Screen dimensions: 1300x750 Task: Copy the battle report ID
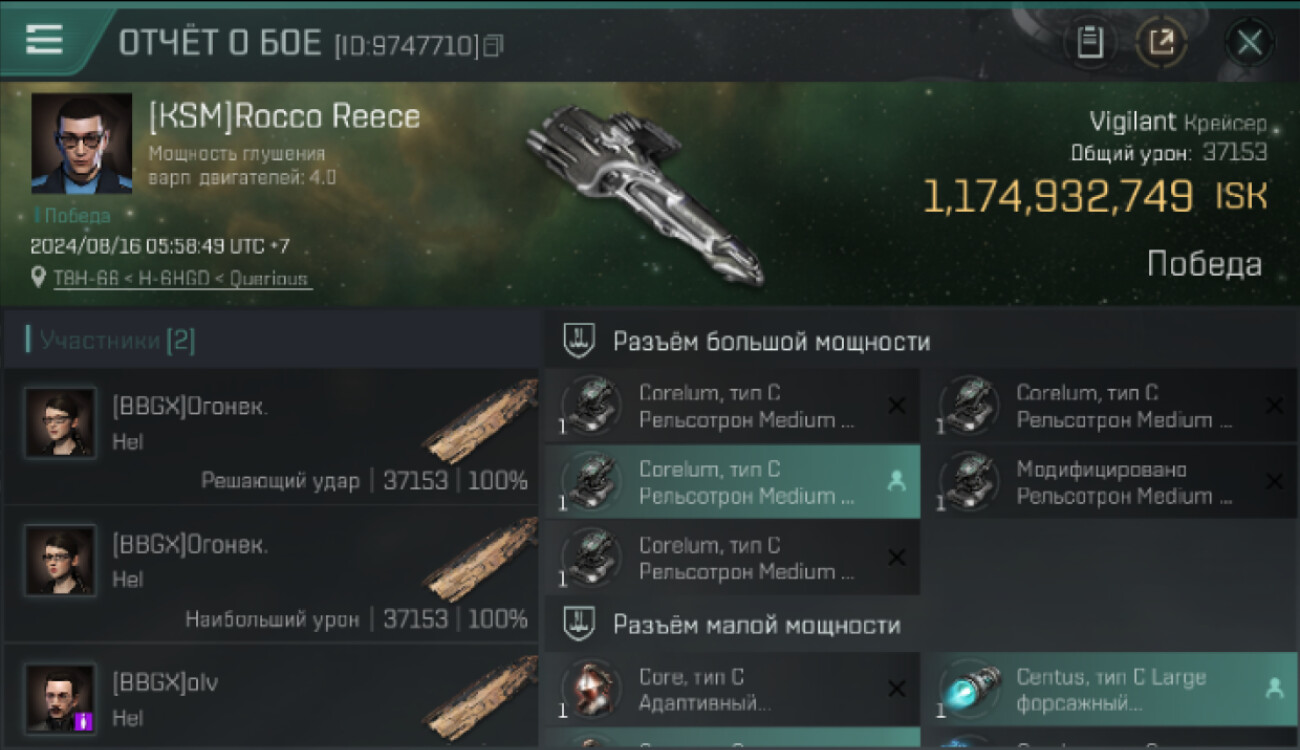(493, 46)
